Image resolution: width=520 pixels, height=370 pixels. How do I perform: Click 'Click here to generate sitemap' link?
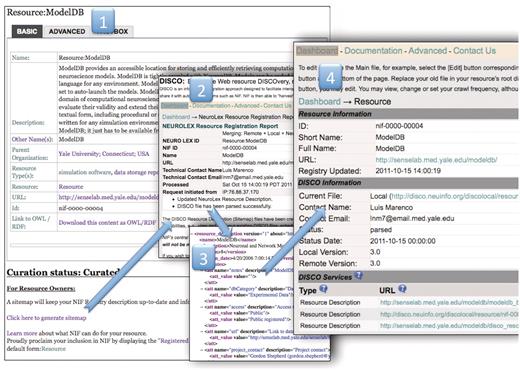pyautogui.click(x=46, y=318)
